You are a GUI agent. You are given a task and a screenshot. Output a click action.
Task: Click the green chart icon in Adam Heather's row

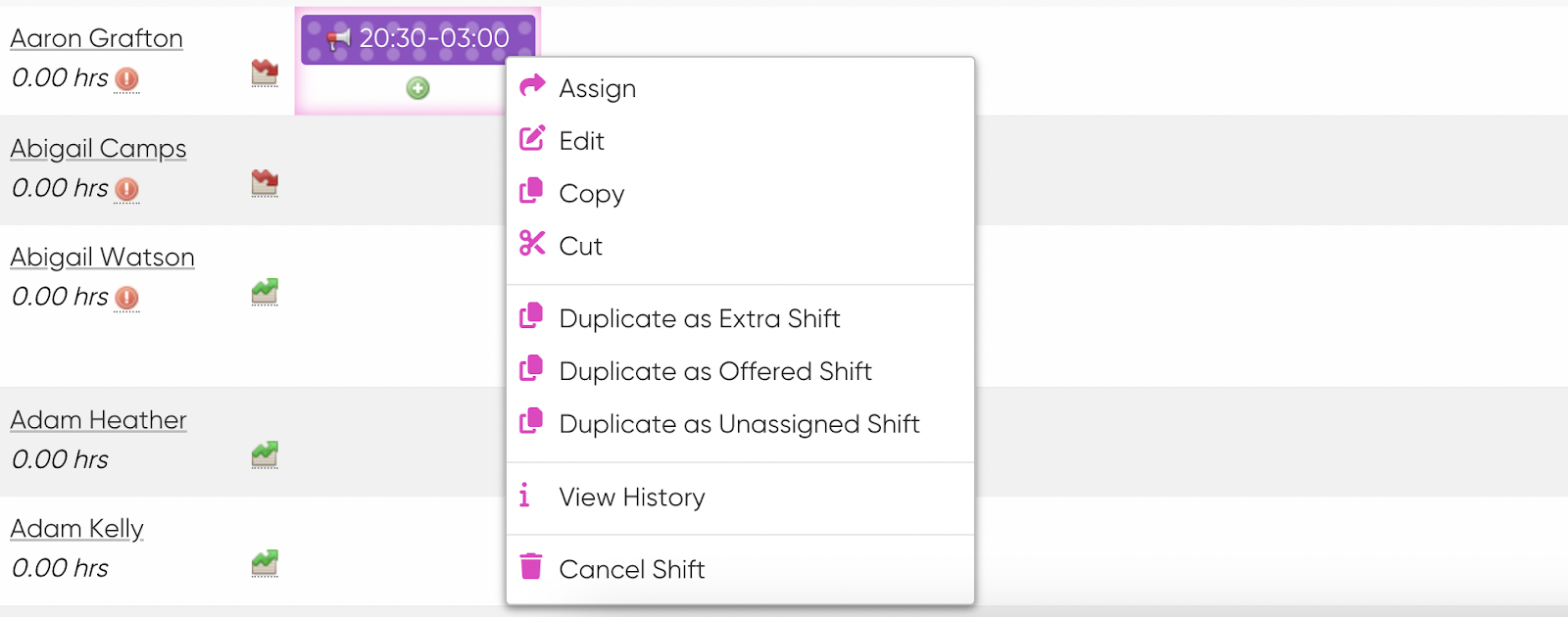(265, 453)
